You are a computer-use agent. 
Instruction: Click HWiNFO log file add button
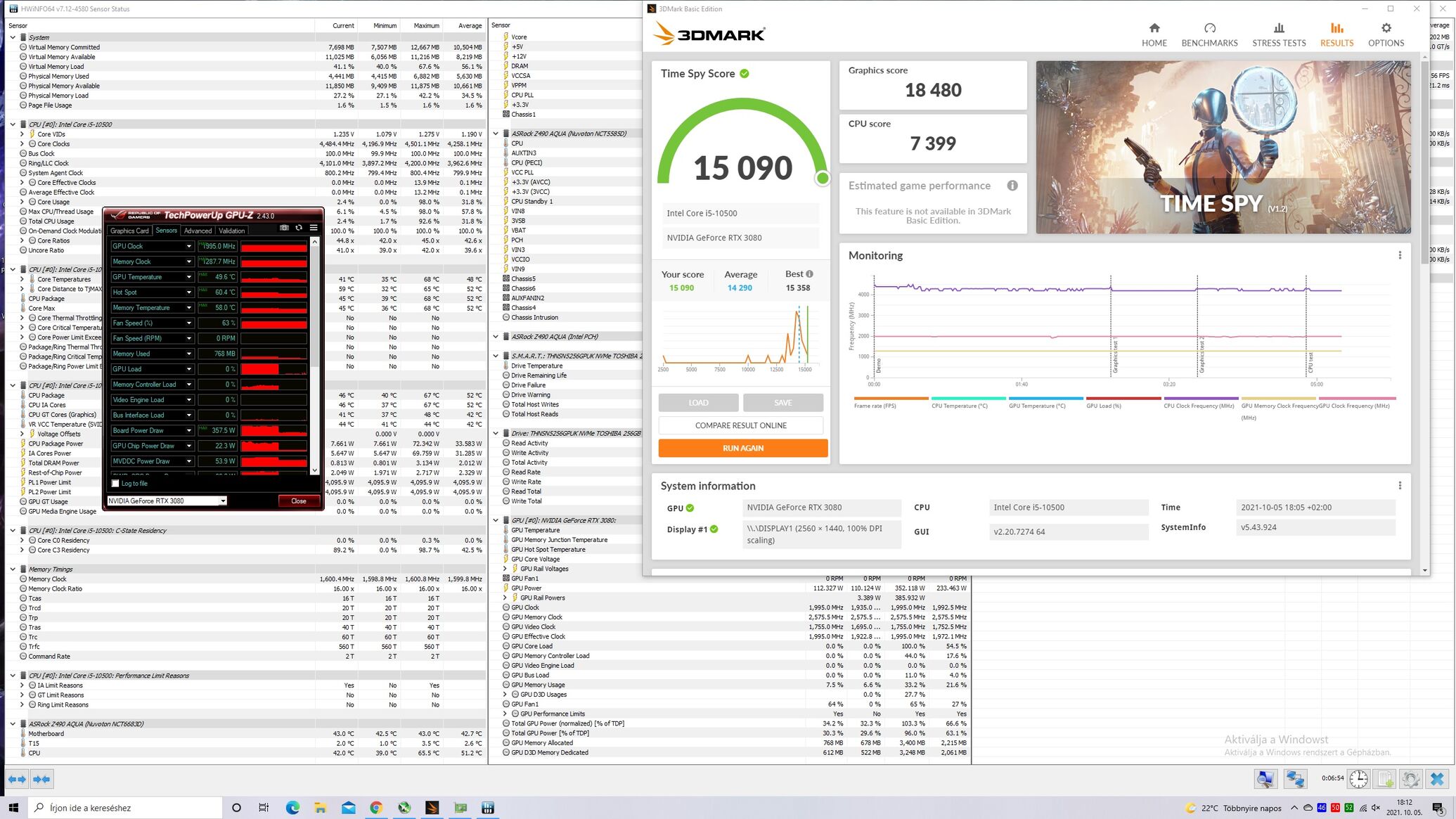(x=1384, y=779)
